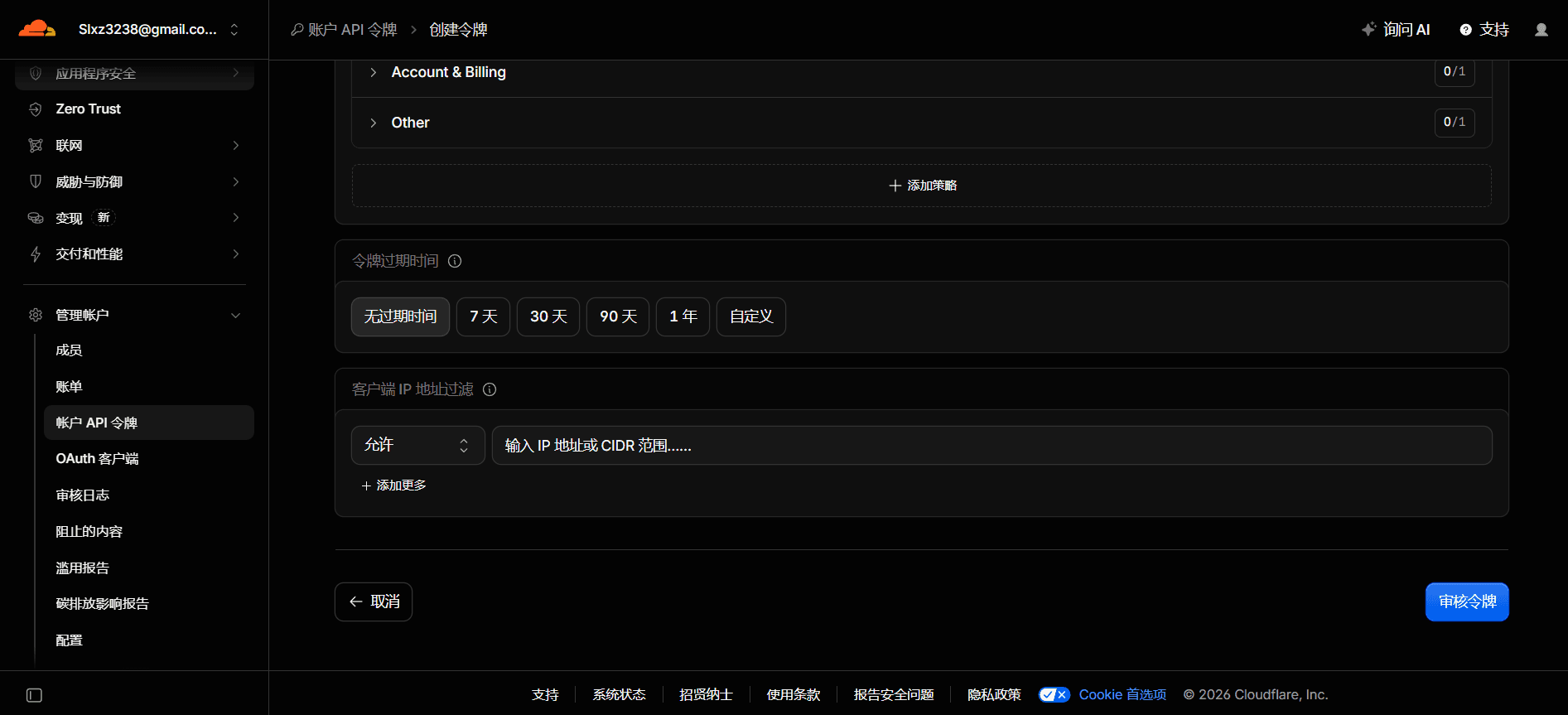Select 1 年 expiration option

click(x=683, y=316)
